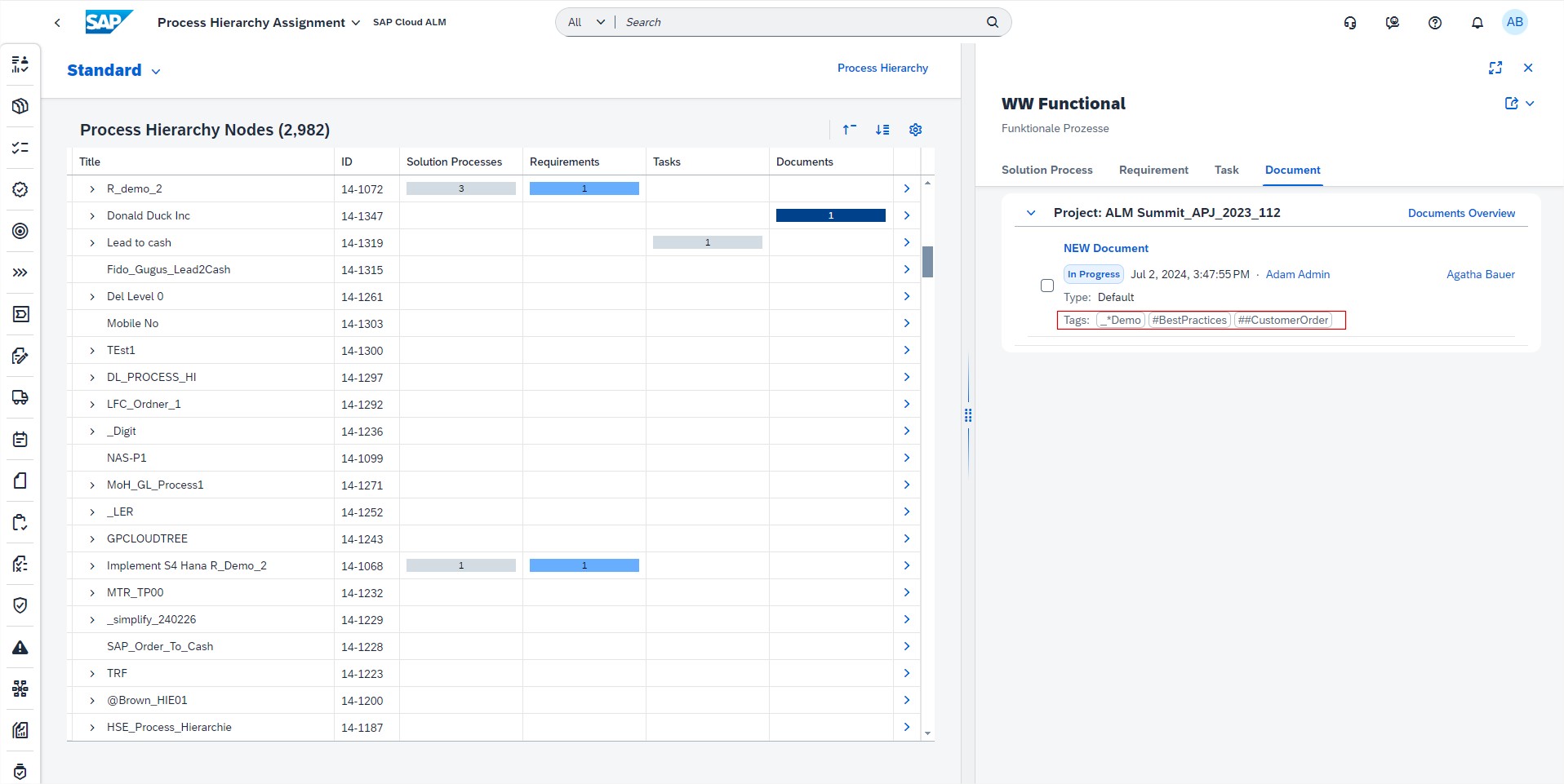Switch to the Solution Process tab
This screenshot has width=1564, height=784.
click(1046, 170)
